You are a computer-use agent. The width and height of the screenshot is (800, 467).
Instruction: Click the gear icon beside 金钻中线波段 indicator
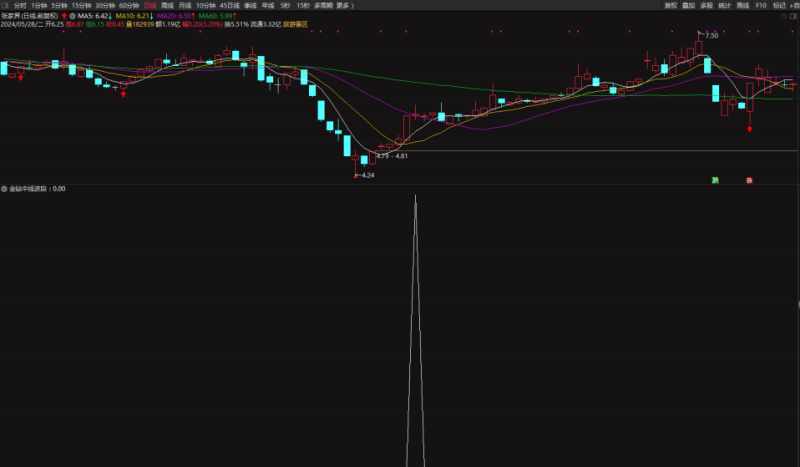click(x=4, y=188)
